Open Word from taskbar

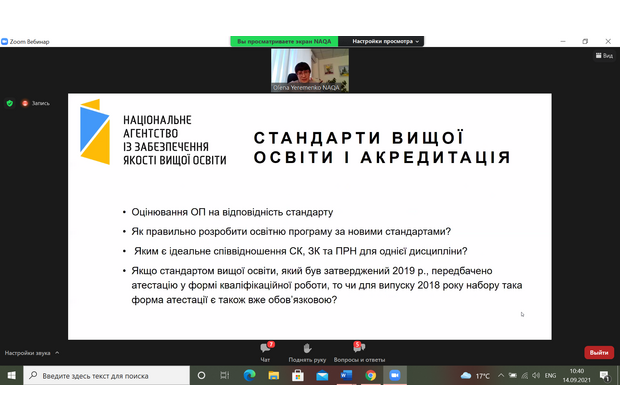click(346, 375)
